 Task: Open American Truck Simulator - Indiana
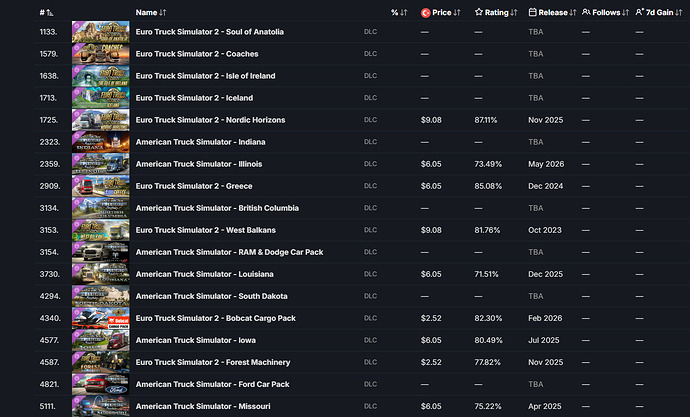[200, 142]
